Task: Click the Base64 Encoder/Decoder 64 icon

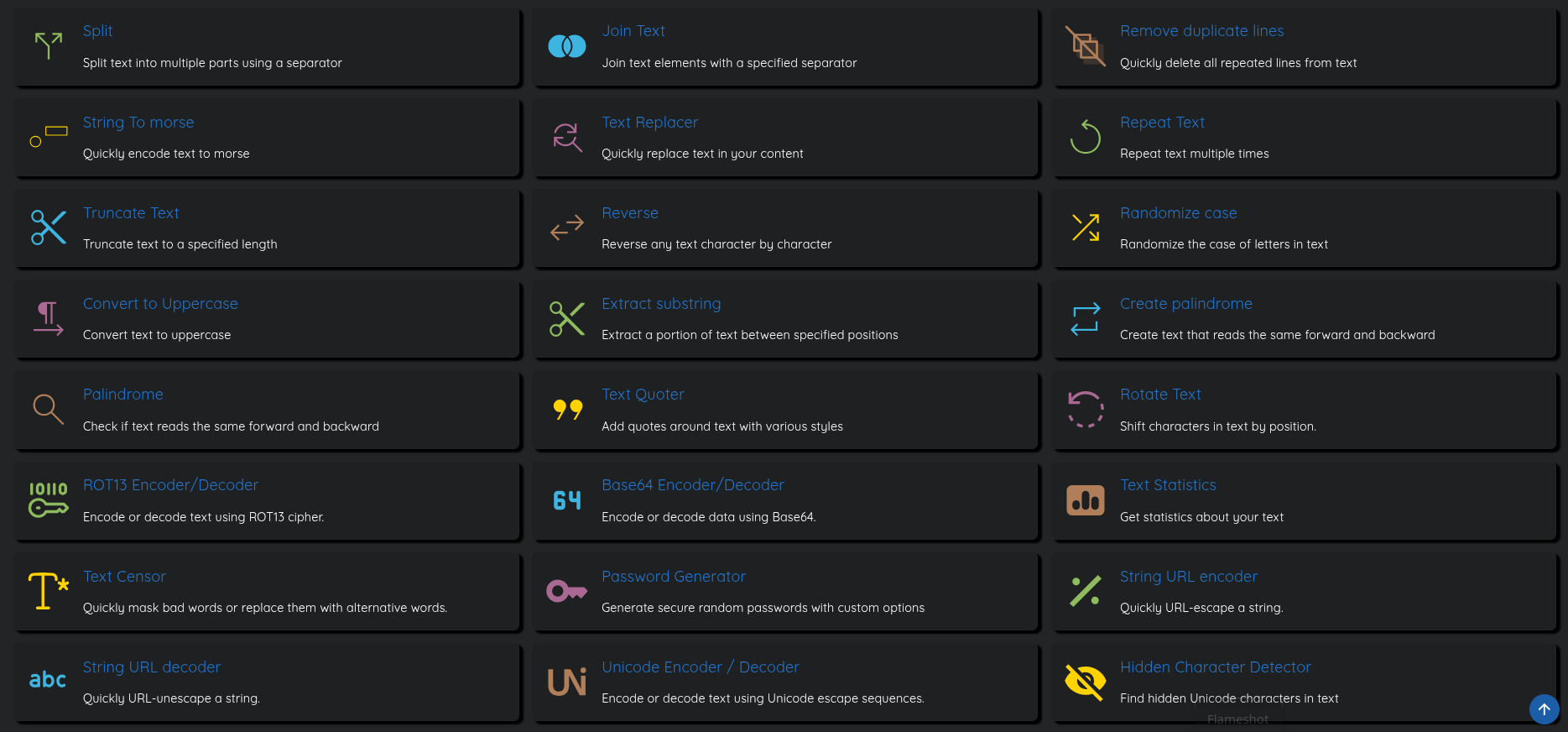Action: pos(567,501)
